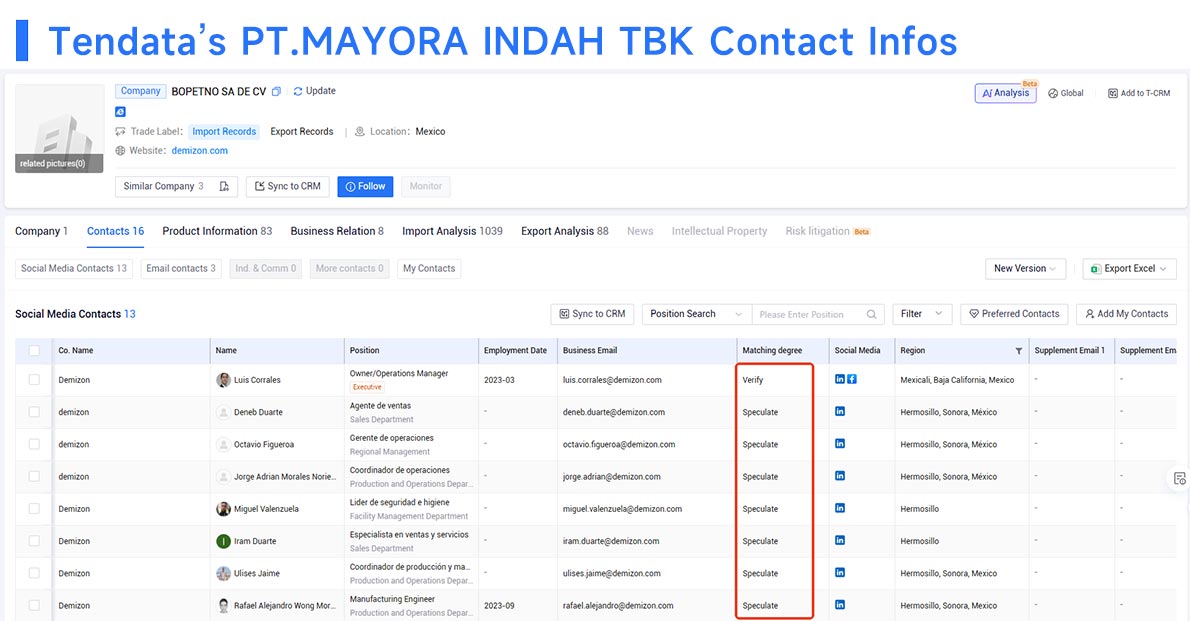
Task: Open Octavio Figueroa's LinkedIn icon
Action: click(x=839, y=443)
